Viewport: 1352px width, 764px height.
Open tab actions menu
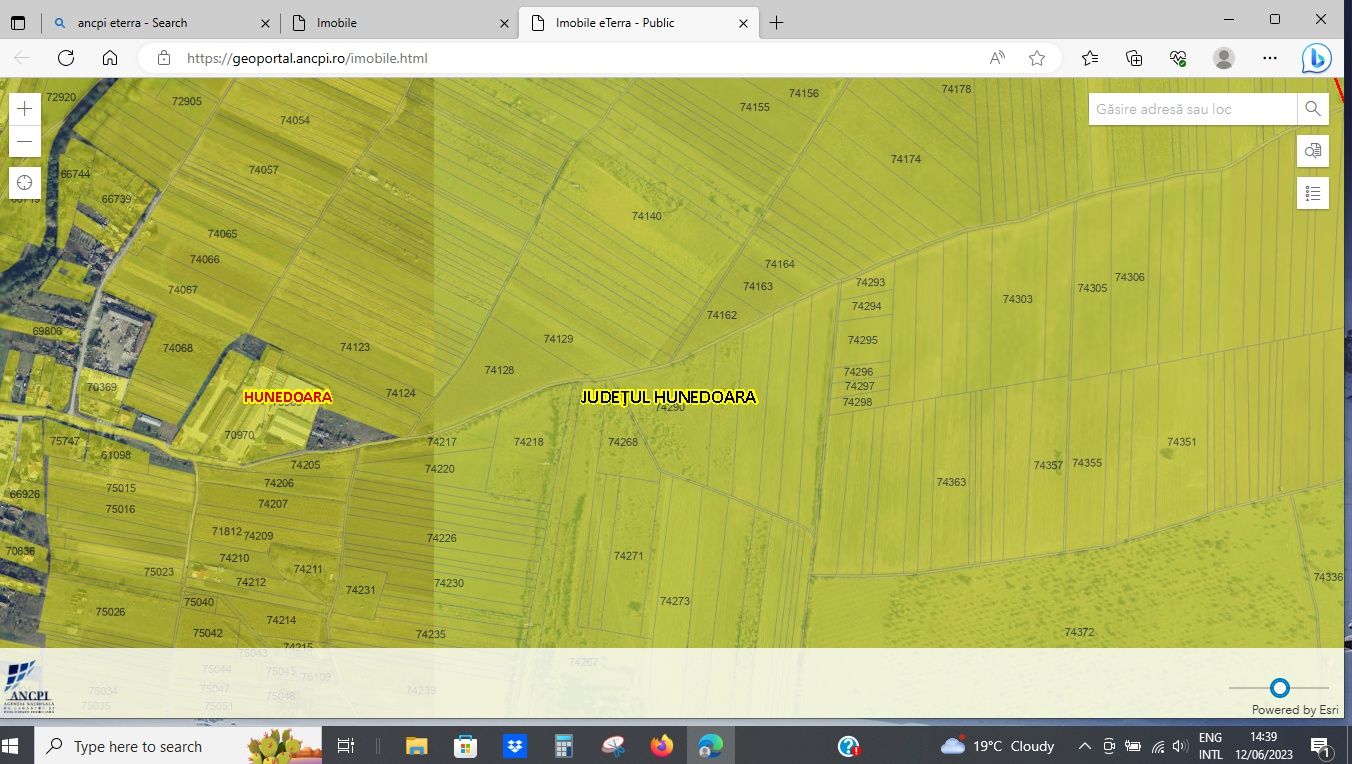(x=18, y=22)
